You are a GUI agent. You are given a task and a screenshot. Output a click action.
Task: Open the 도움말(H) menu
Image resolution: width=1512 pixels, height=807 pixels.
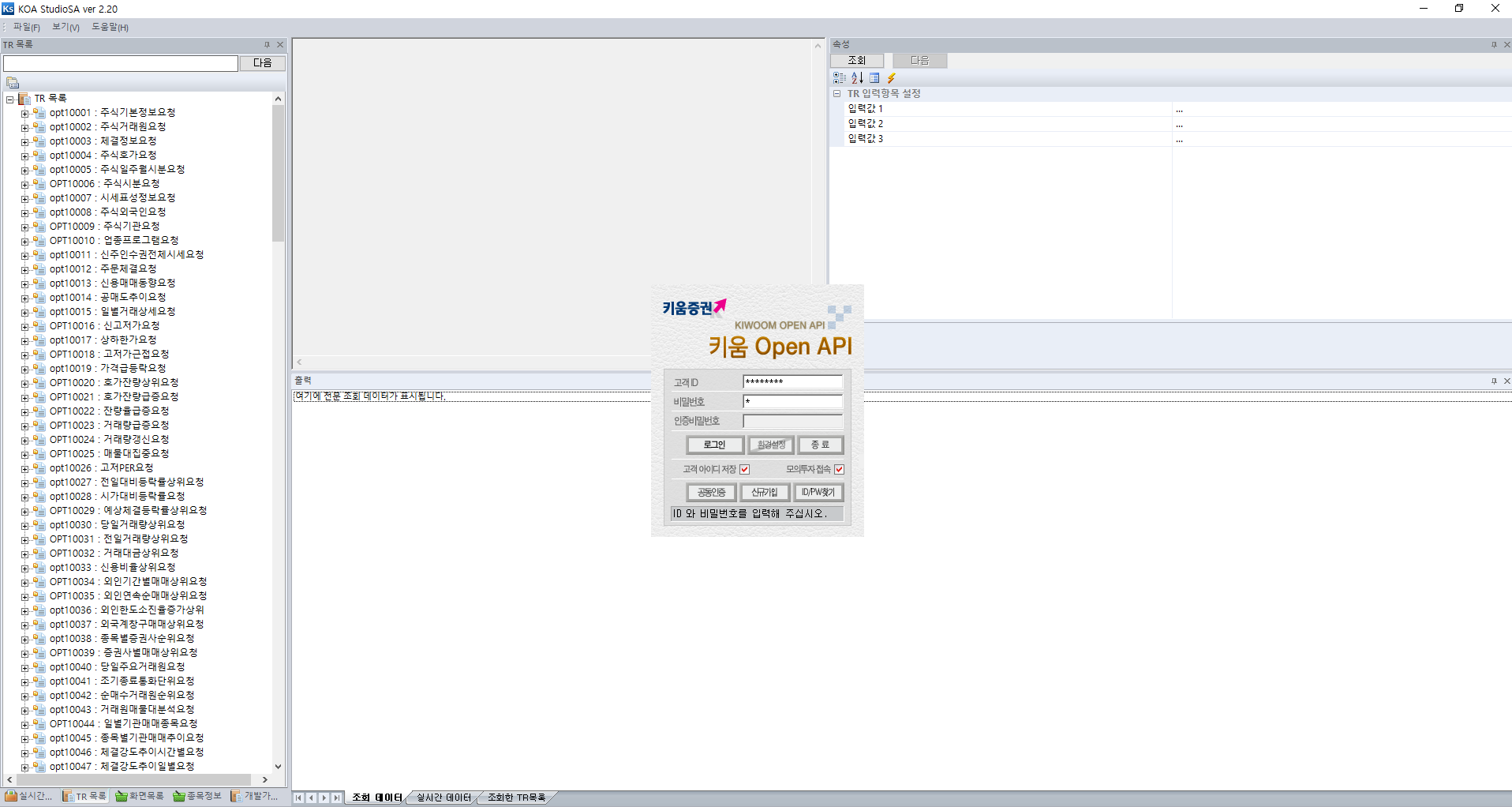pos(110,27)
